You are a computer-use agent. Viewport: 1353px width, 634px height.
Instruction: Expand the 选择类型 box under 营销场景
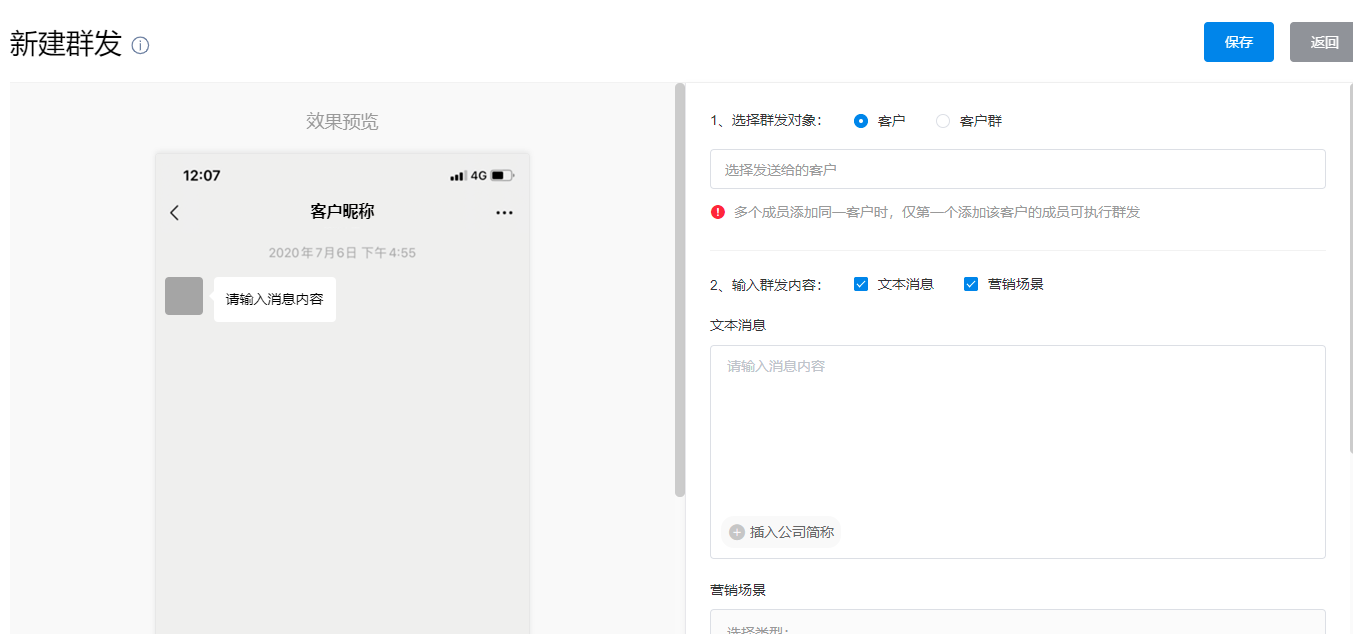pyautogui.click(x=1017, y=624)
